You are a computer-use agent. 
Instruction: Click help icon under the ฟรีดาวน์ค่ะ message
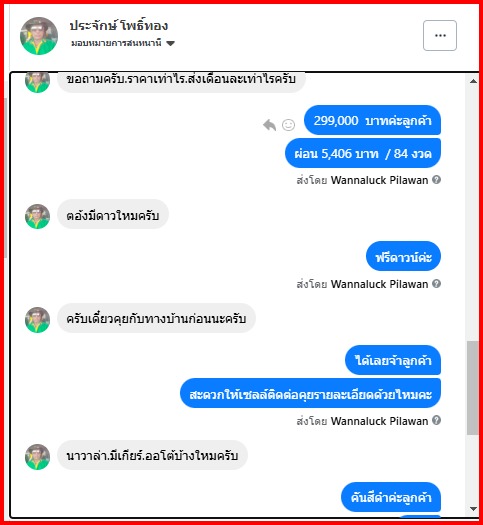coord(436,284)
